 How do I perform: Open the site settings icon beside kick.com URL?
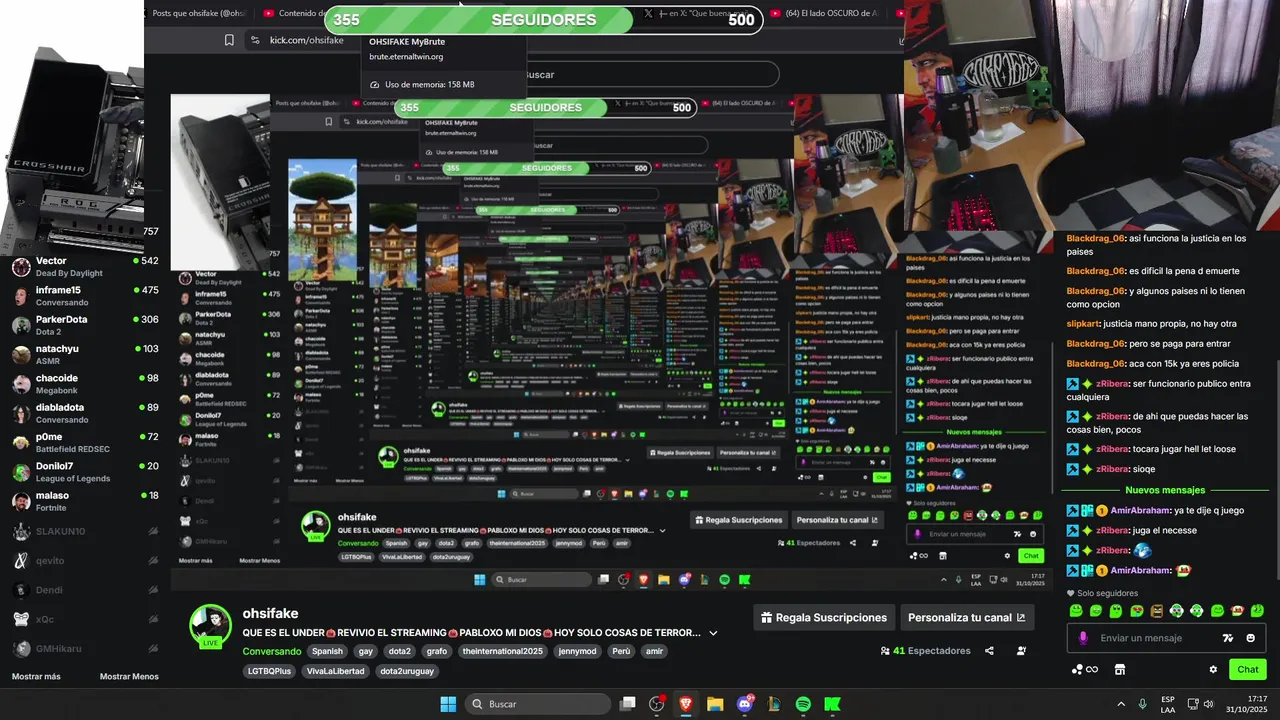255,40
